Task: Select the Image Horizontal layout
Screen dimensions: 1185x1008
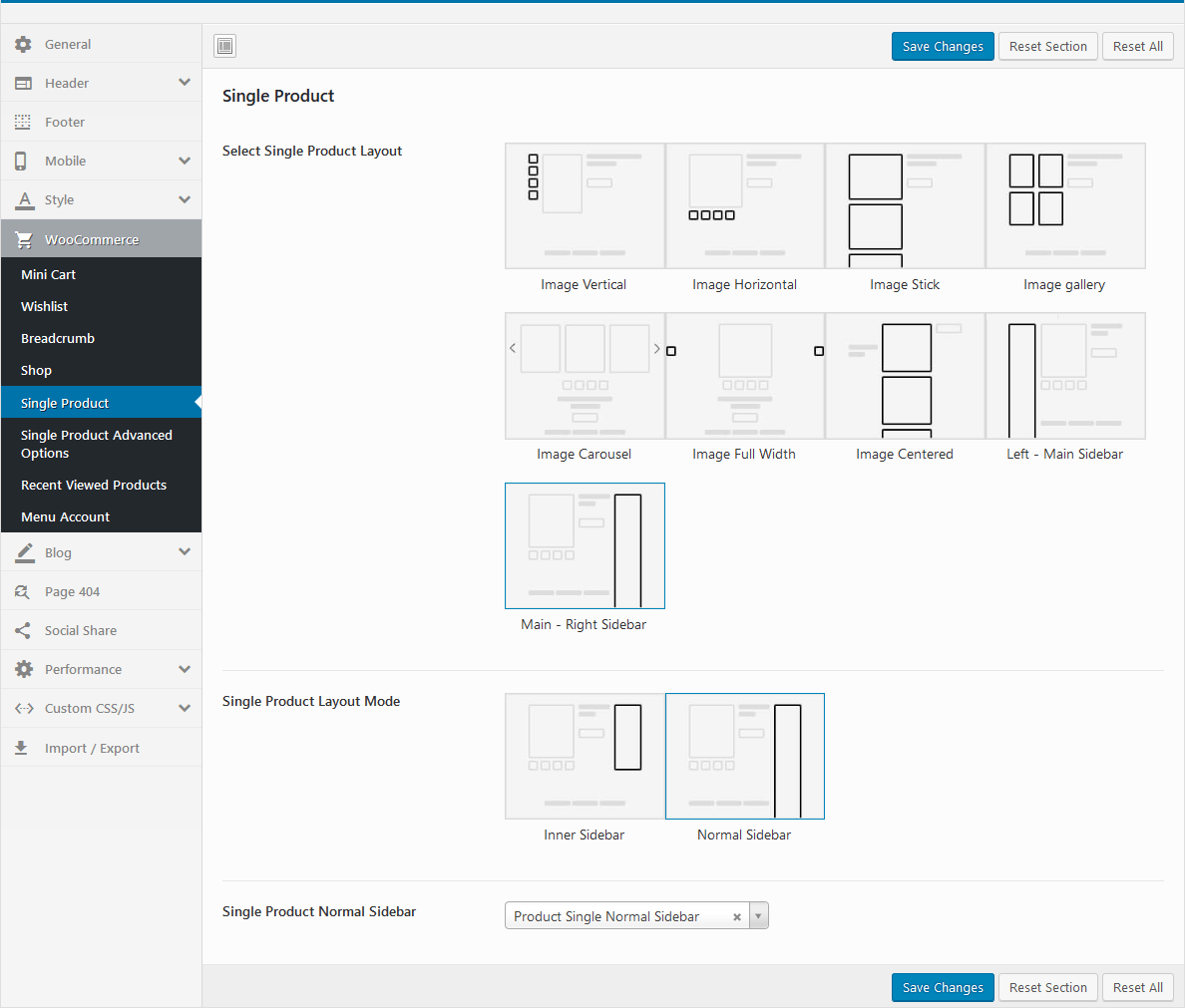Action: pyautogui.click(x=745, y=205)
